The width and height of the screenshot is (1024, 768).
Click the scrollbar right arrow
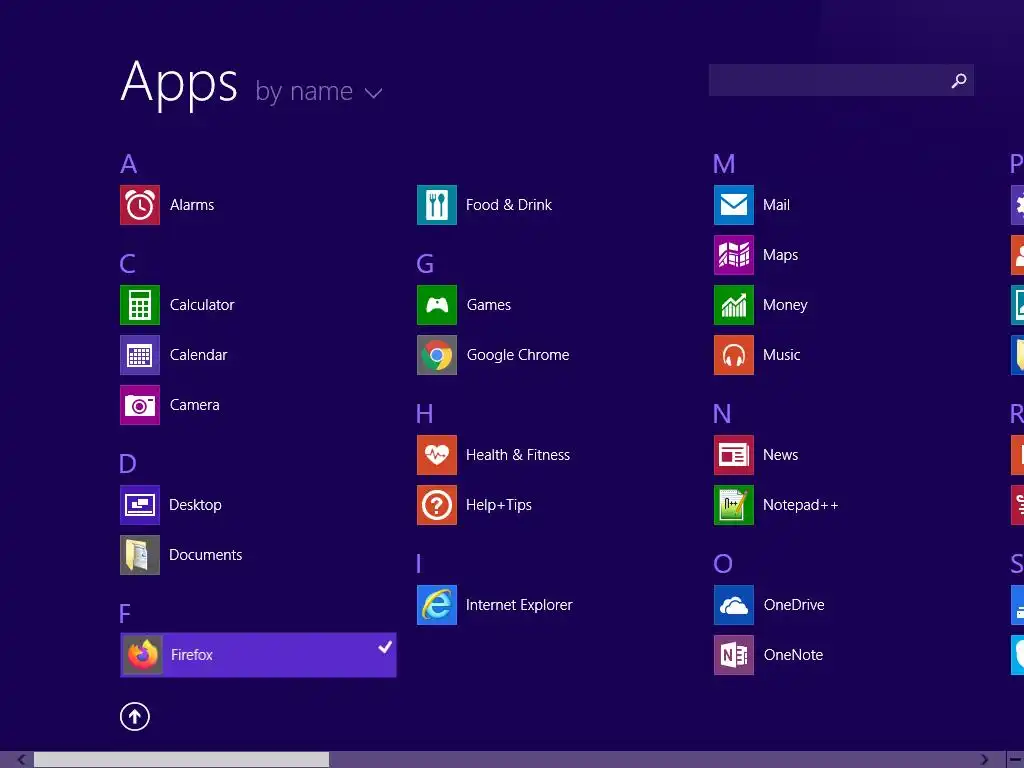pyautogui.click(x=984, y=760)
